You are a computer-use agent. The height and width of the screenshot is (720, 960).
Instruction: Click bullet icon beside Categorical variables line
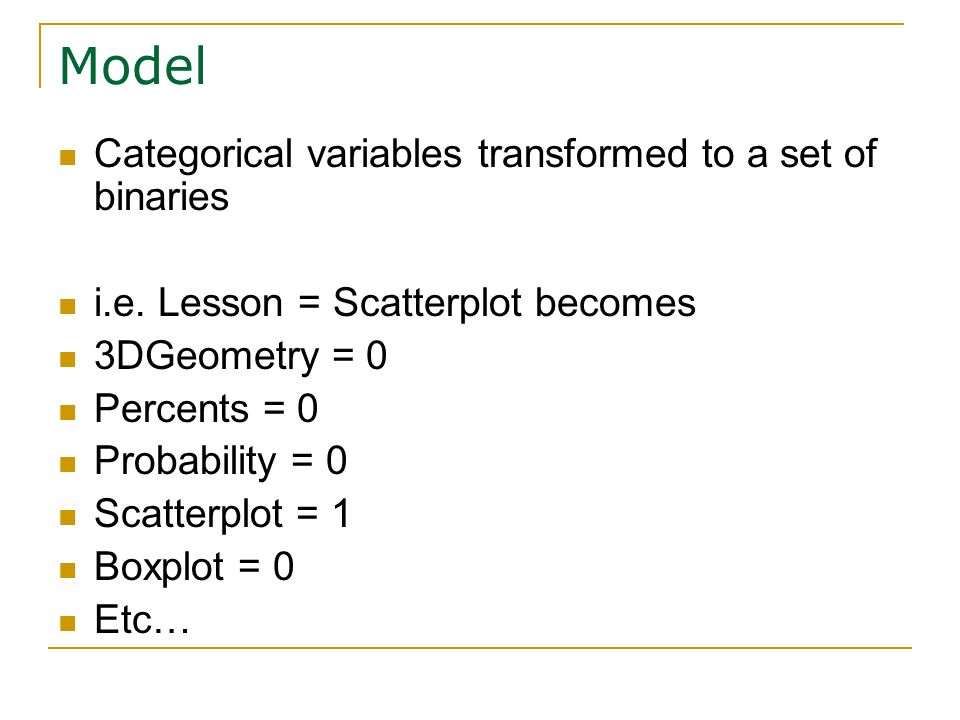click(67, 157)
